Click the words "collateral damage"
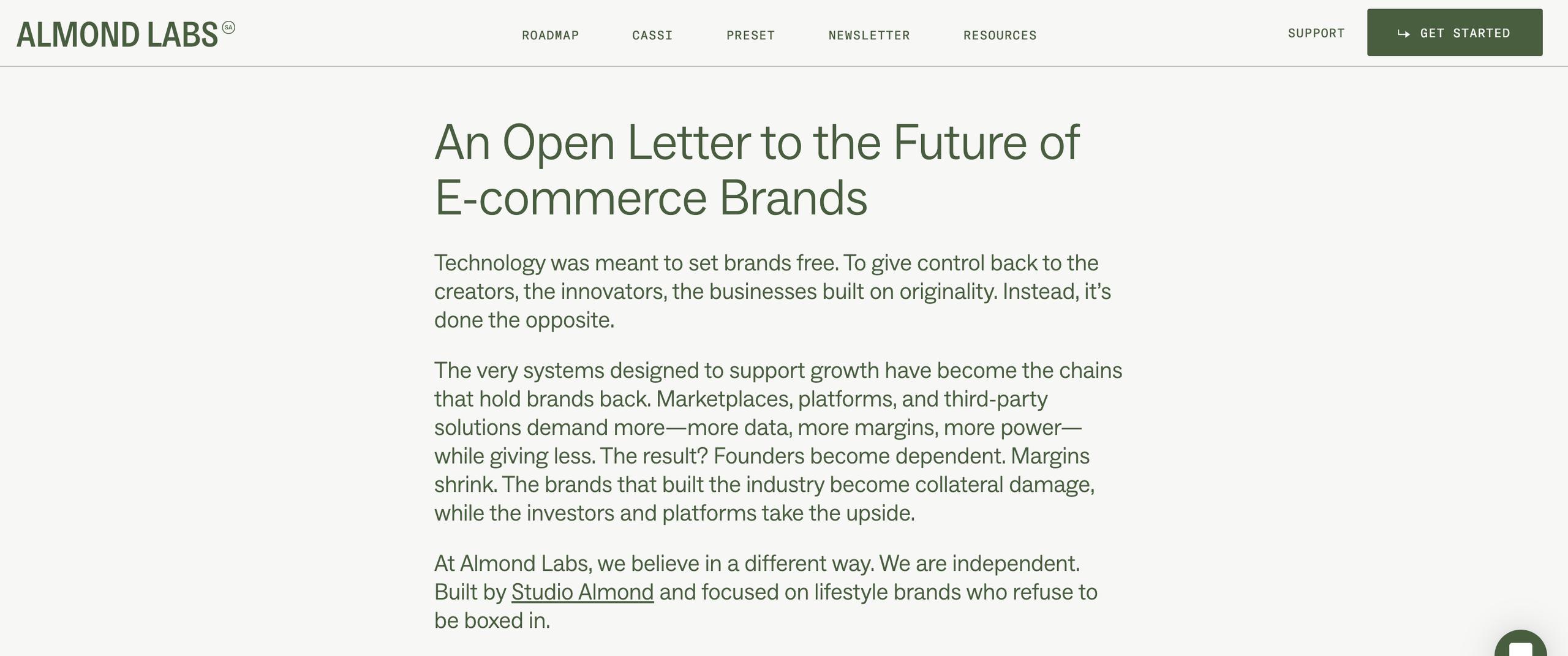This screenshot has height=656, width=1568. [1004, 484]
